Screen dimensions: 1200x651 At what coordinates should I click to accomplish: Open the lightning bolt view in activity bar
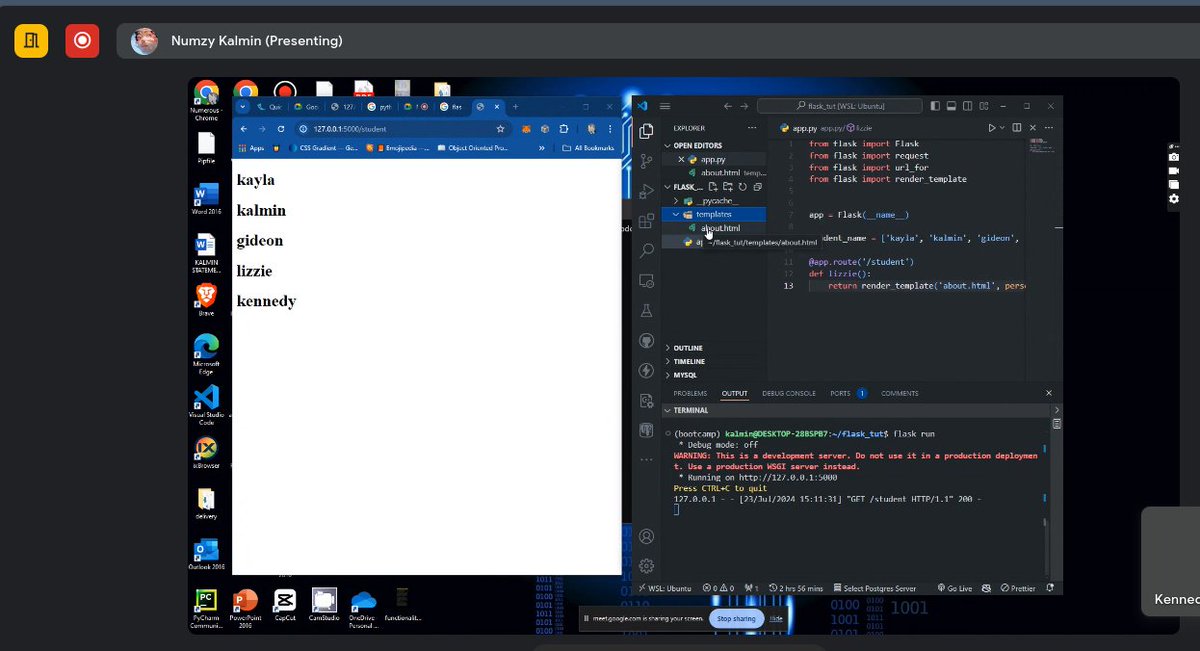(x=646, y=371)
